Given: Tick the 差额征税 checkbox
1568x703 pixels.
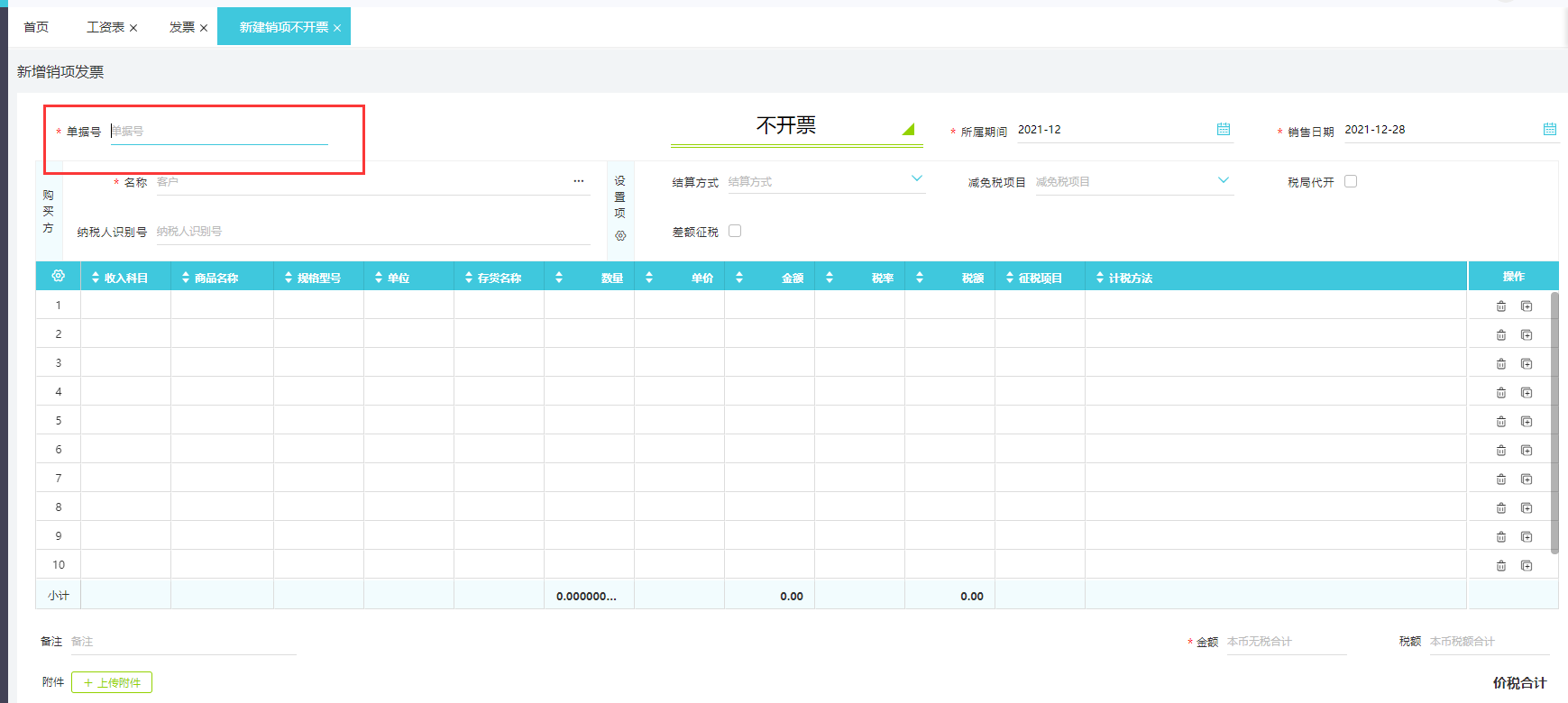Looking at the screenshot, I should (x=735, y=231).
